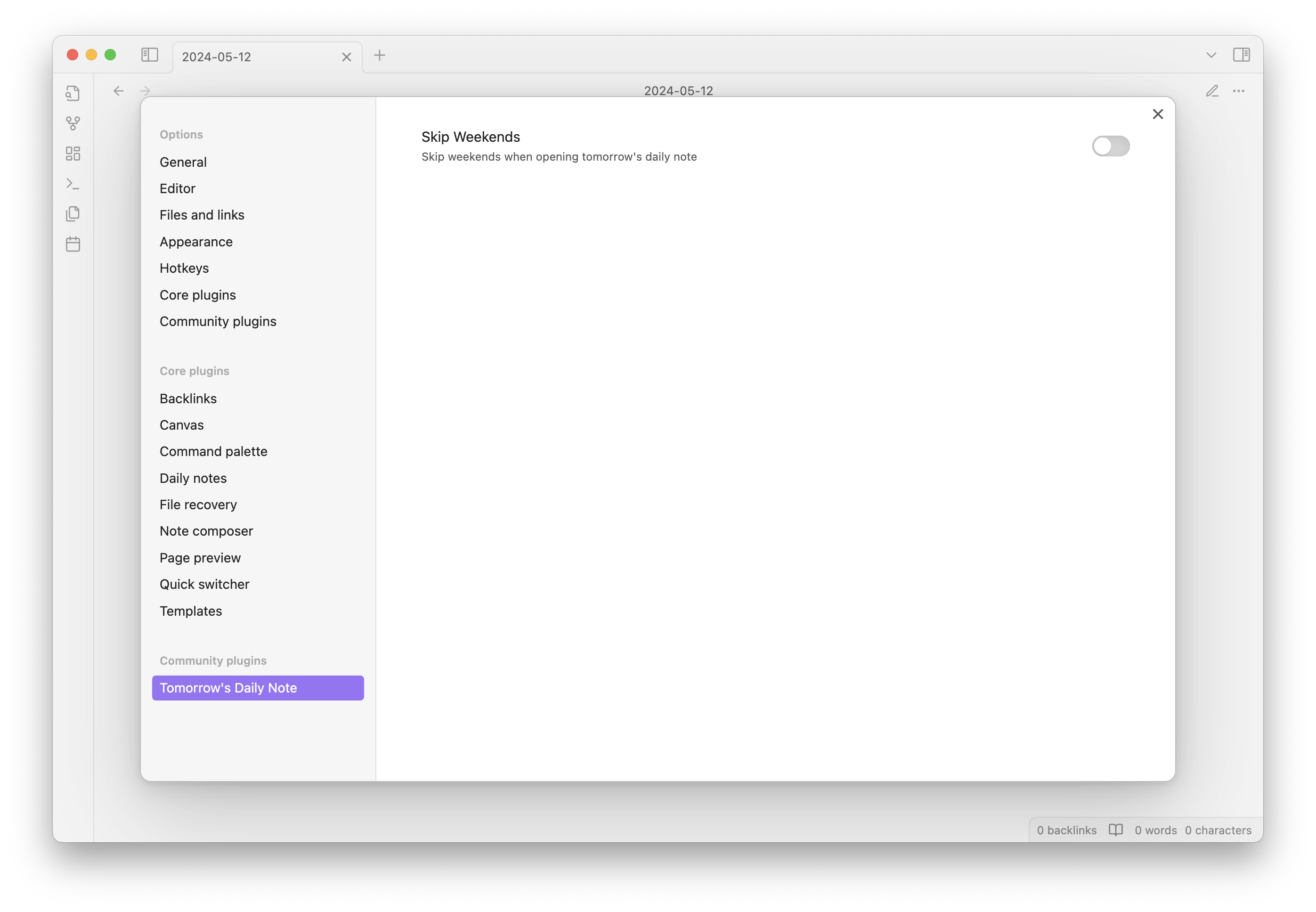Add a new tab
This screenshot has height=912, width=1316.
tap(379, 56)
